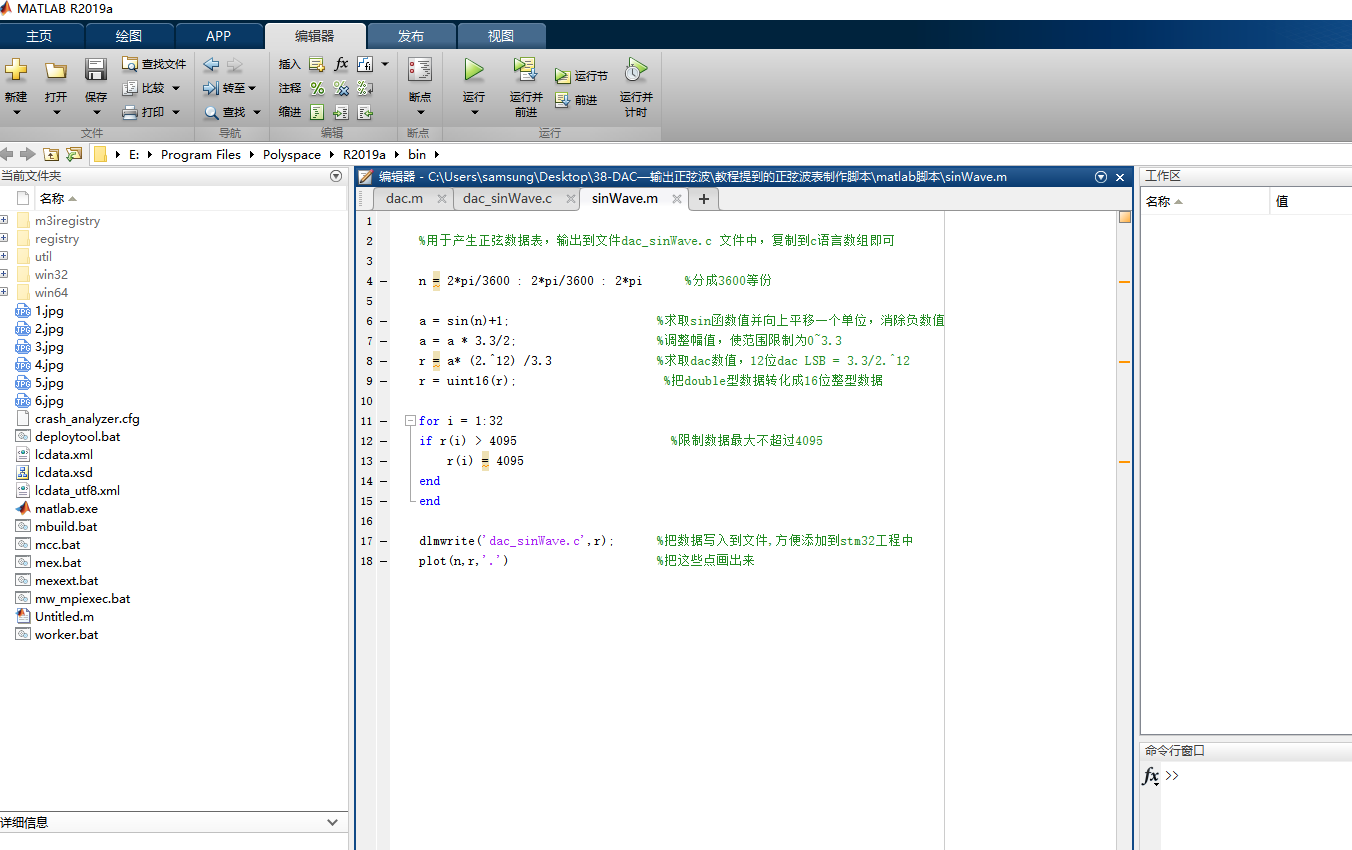This screenshot has height=850, width=1352.
Task: Close the sinWave.m editor tab
Action: click(677, 199)
